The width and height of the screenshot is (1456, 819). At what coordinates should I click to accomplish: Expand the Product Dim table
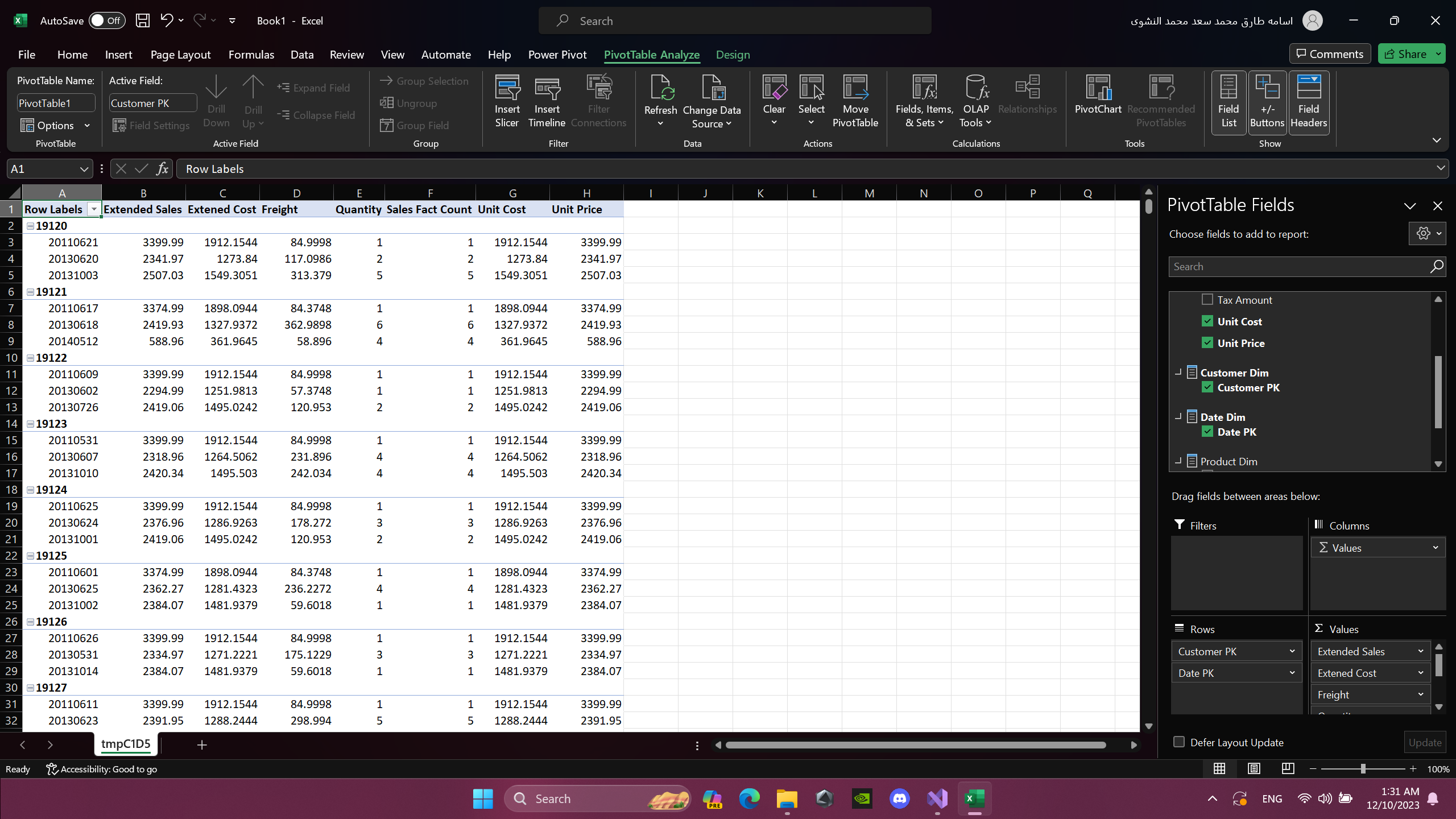point(1179,461)
